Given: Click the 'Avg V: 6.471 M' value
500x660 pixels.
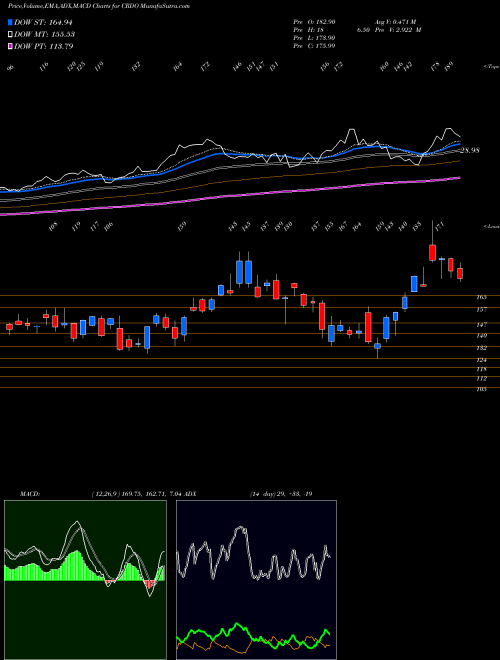Looking at the screenshot, I should [397, 22].
